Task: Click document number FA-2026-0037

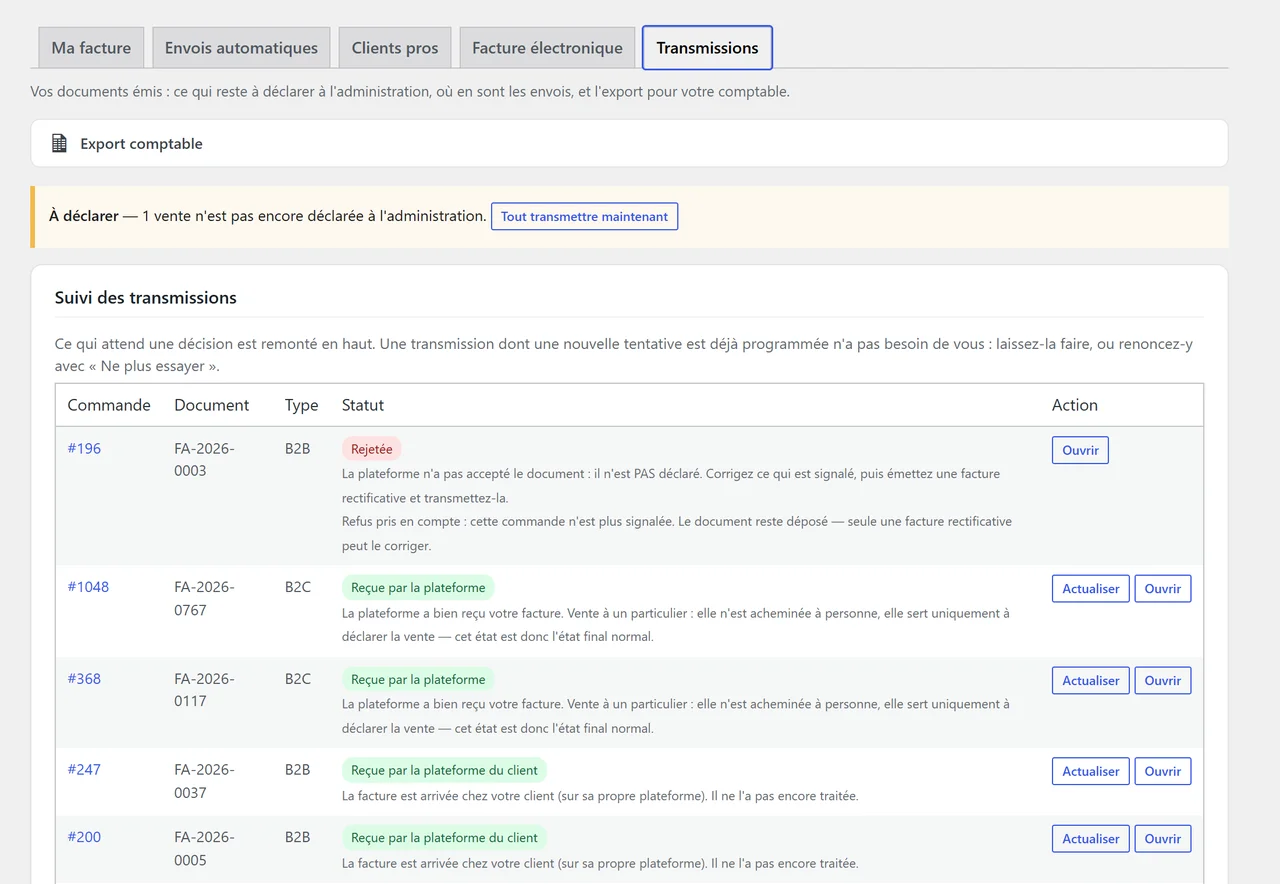Action: (204, 781)
